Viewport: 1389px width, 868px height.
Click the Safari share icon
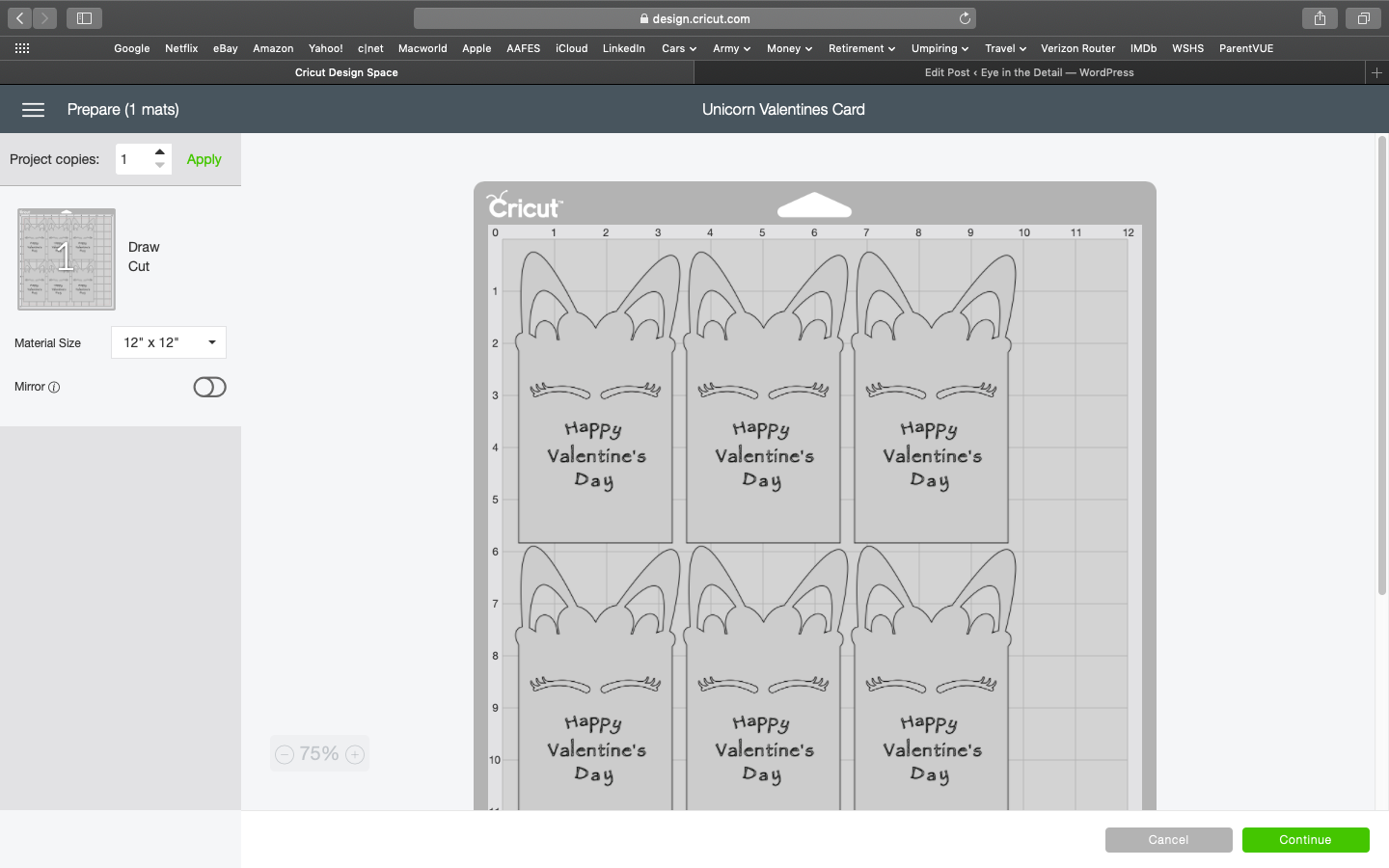click(1320, 18)
